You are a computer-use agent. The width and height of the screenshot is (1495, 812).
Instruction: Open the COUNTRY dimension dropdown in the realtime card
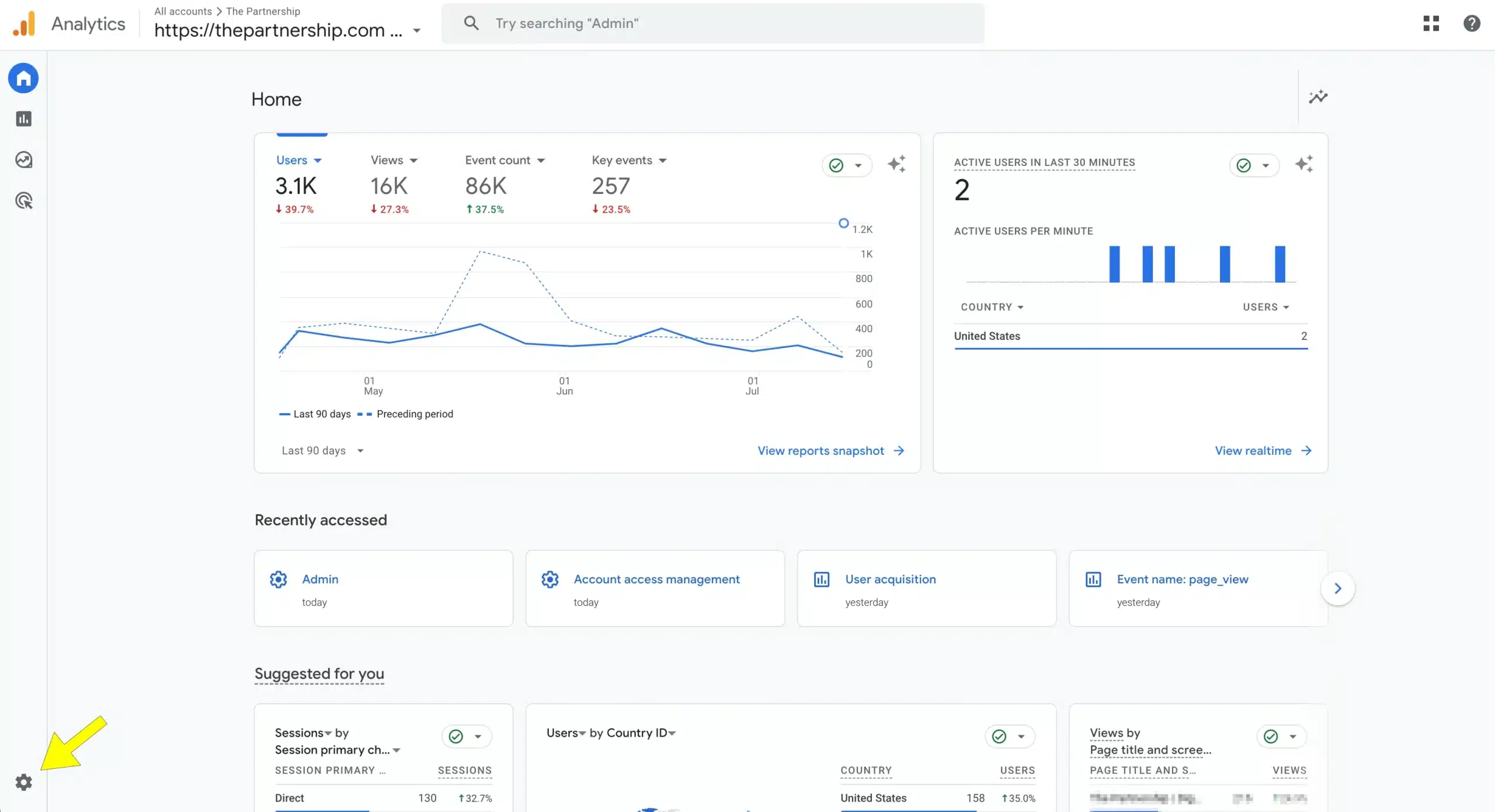pos(992,307)
